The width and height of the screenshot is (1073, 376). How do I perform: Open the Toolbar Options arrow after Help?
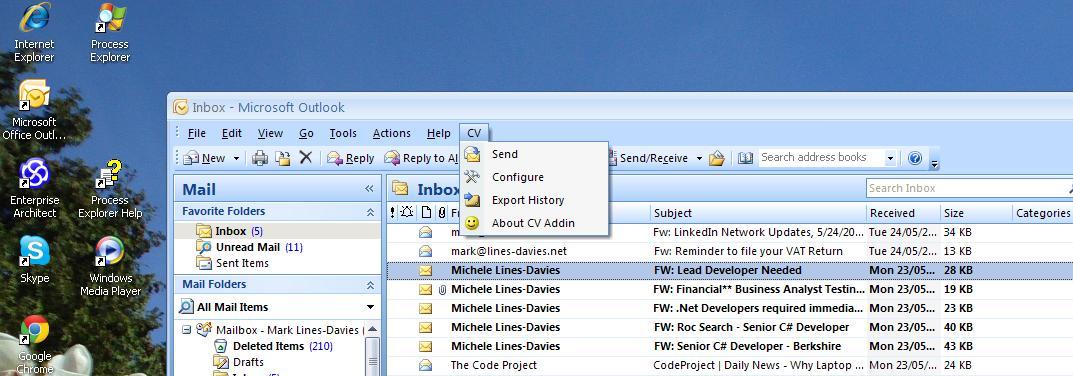935,162
